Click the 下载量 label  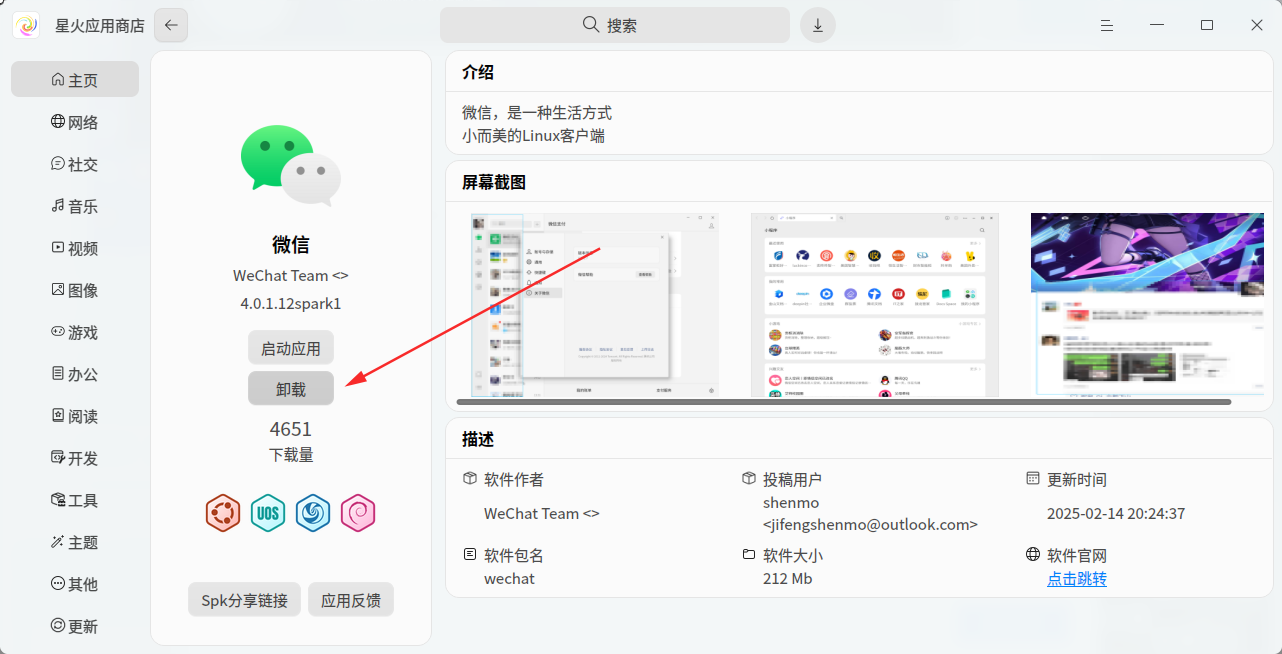[291, 455]
